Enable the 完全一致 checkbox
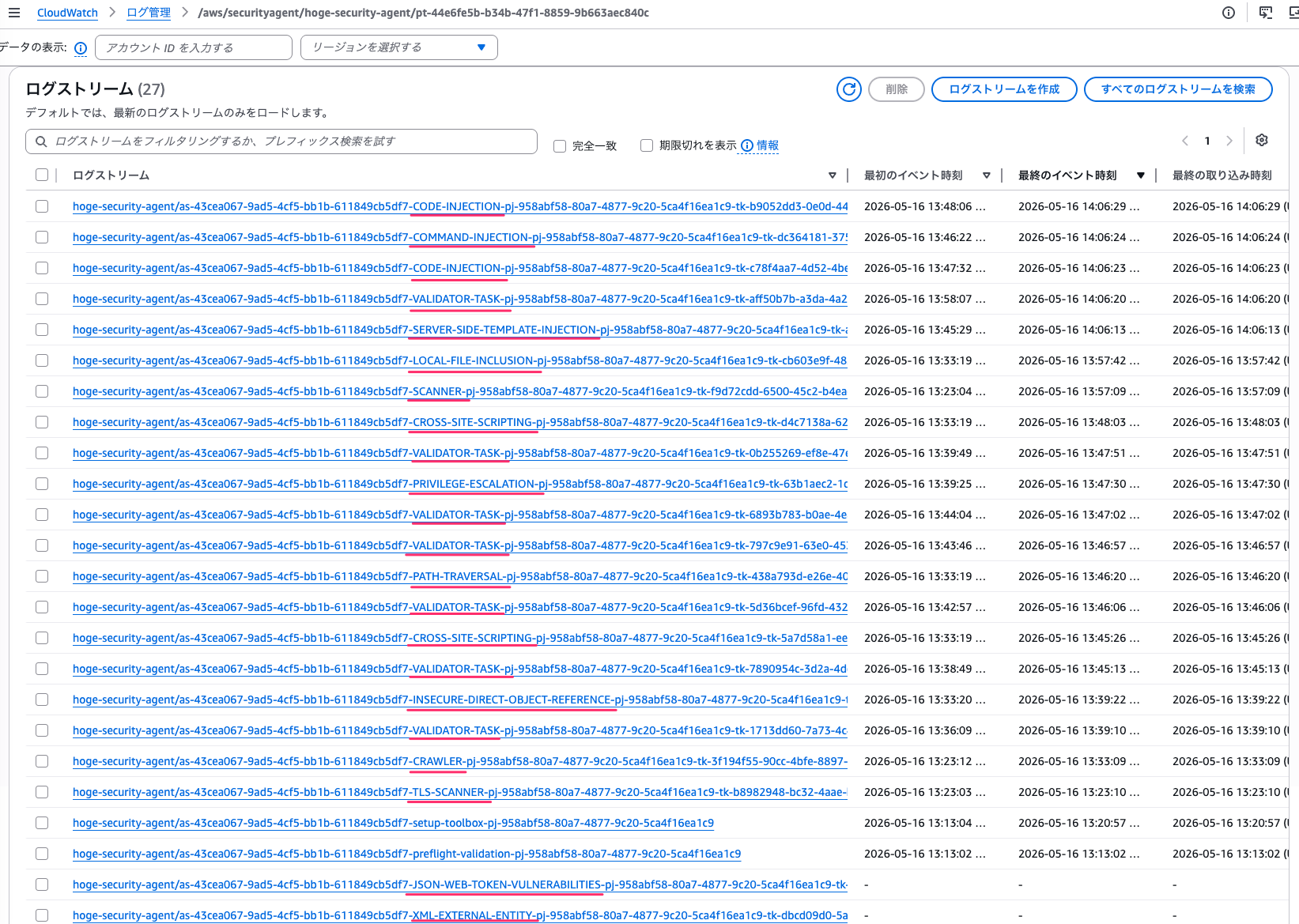Screen dimensions: 1299x924 coord(560,146)
